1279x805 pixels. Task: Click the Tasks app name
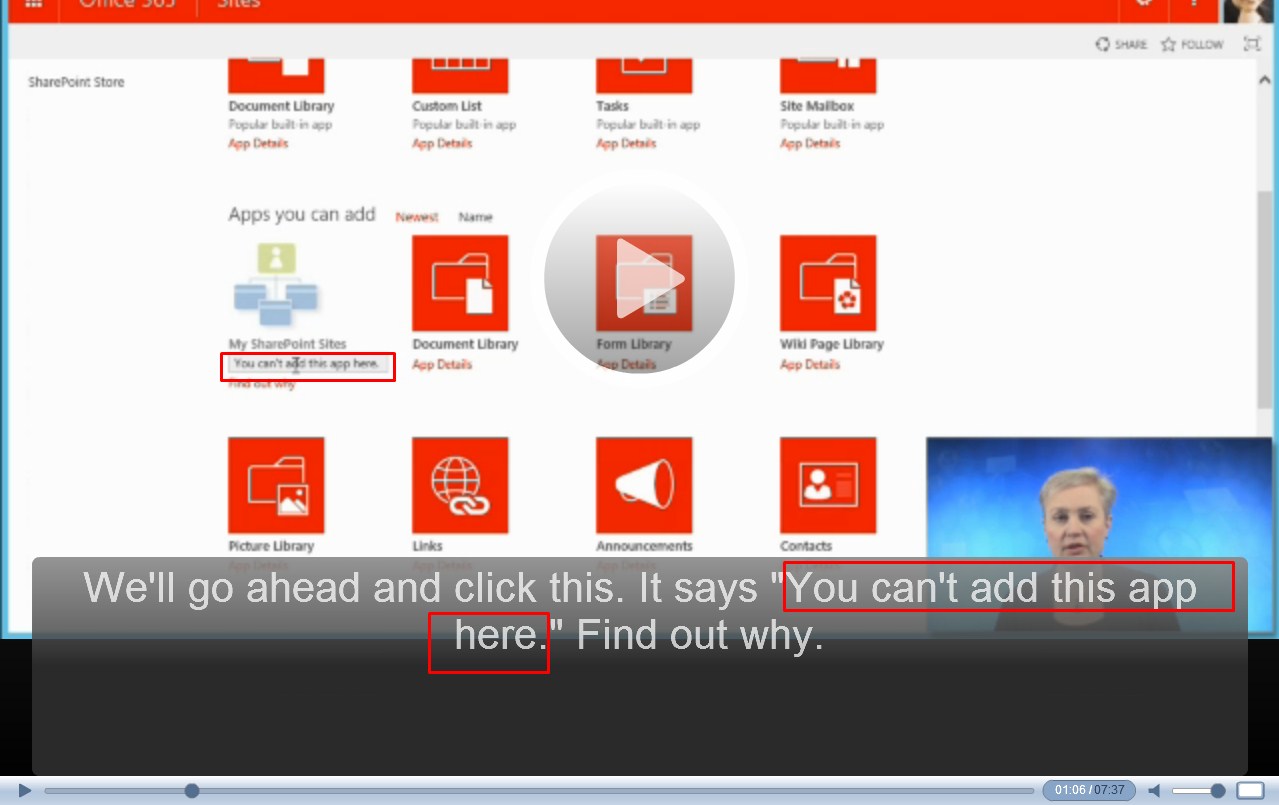coord(612,106)
